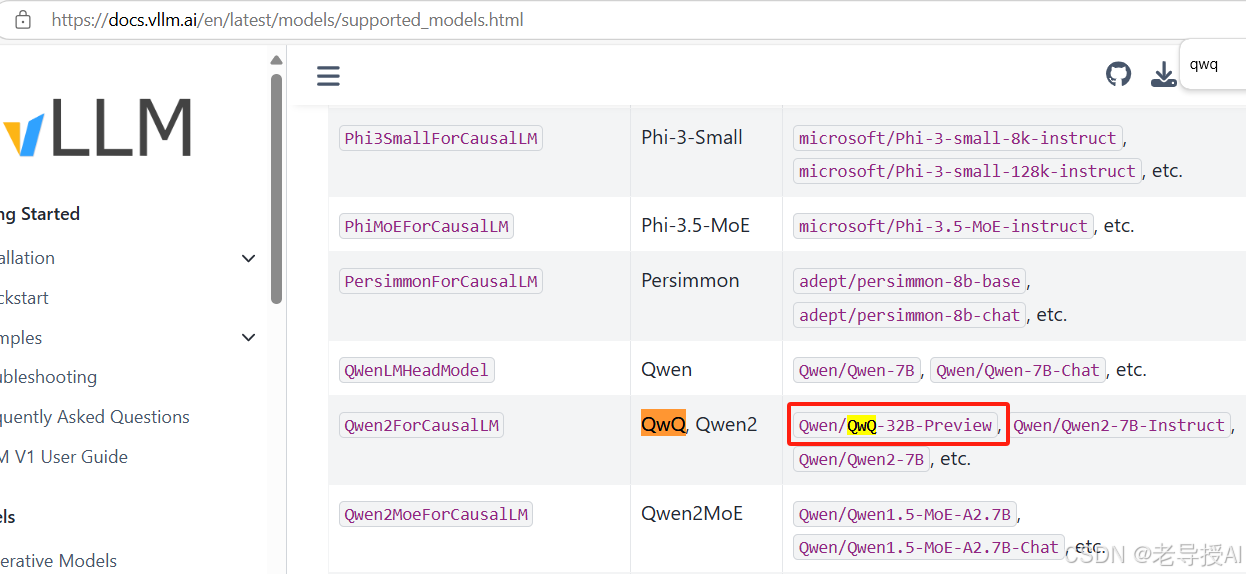Viewport: 1246px width, 574px height.
Task: Click Qwen/QwQ-32B-Preview model name
Action: [895, 425]
